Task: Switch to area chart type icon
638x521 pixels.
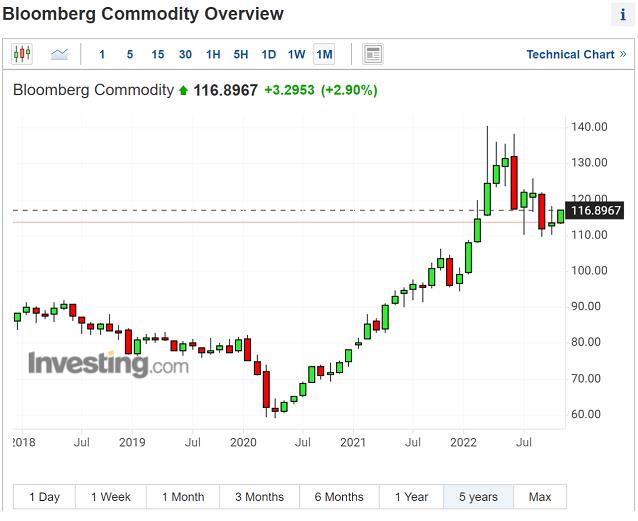Action: click(59, 54)
